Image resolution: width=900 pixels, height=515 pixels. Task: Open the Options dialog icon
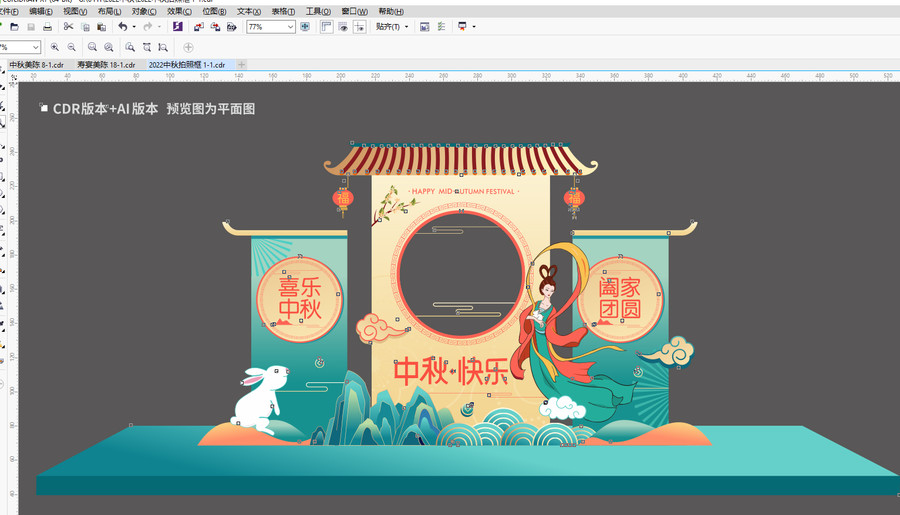pyautogui.click(x=425, y=26)
